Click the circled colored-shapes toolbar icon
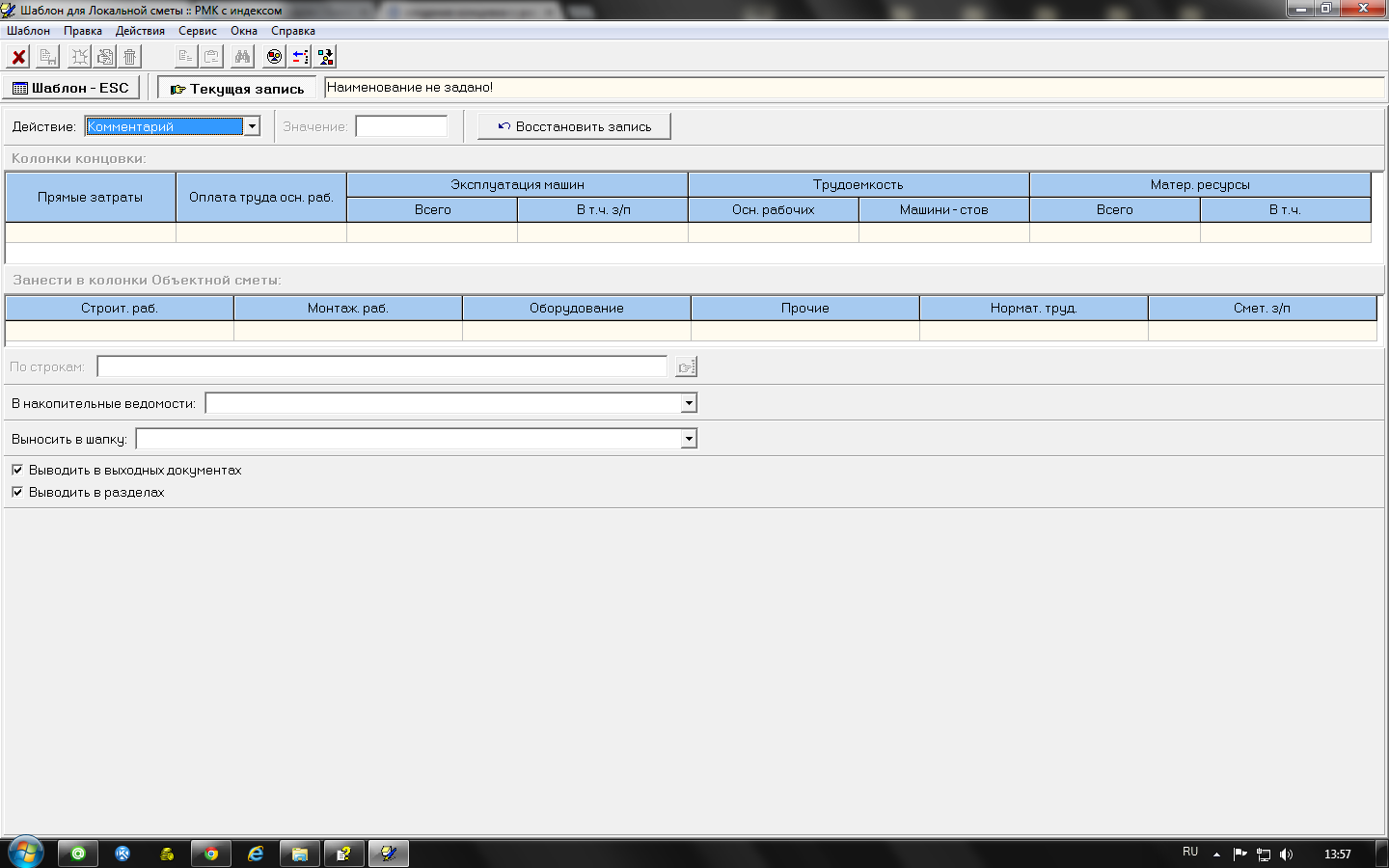Image resolution: width=1389 pixels, height=868 pixels. pyautogui.click(x=275, y=57)
